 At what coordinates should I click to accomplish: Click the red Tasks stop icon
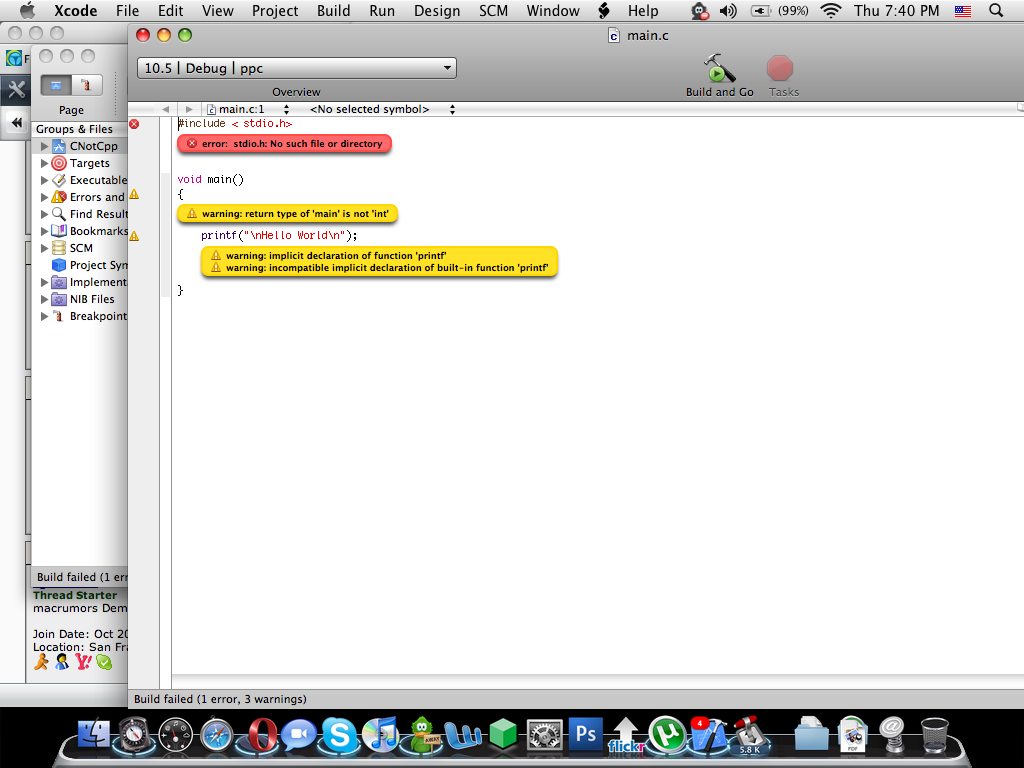click(x=780, y=69)
